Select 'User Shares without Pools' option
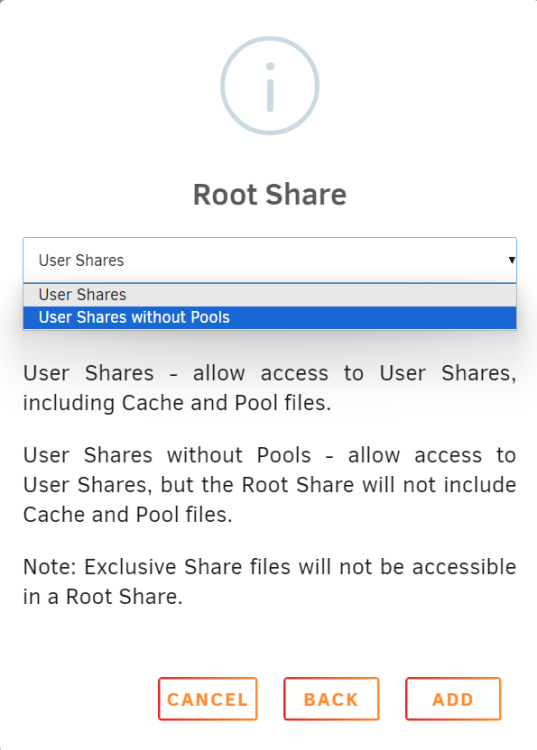This screenshot has height=750, width=537. pyautogui.click(x=270, y=318)
